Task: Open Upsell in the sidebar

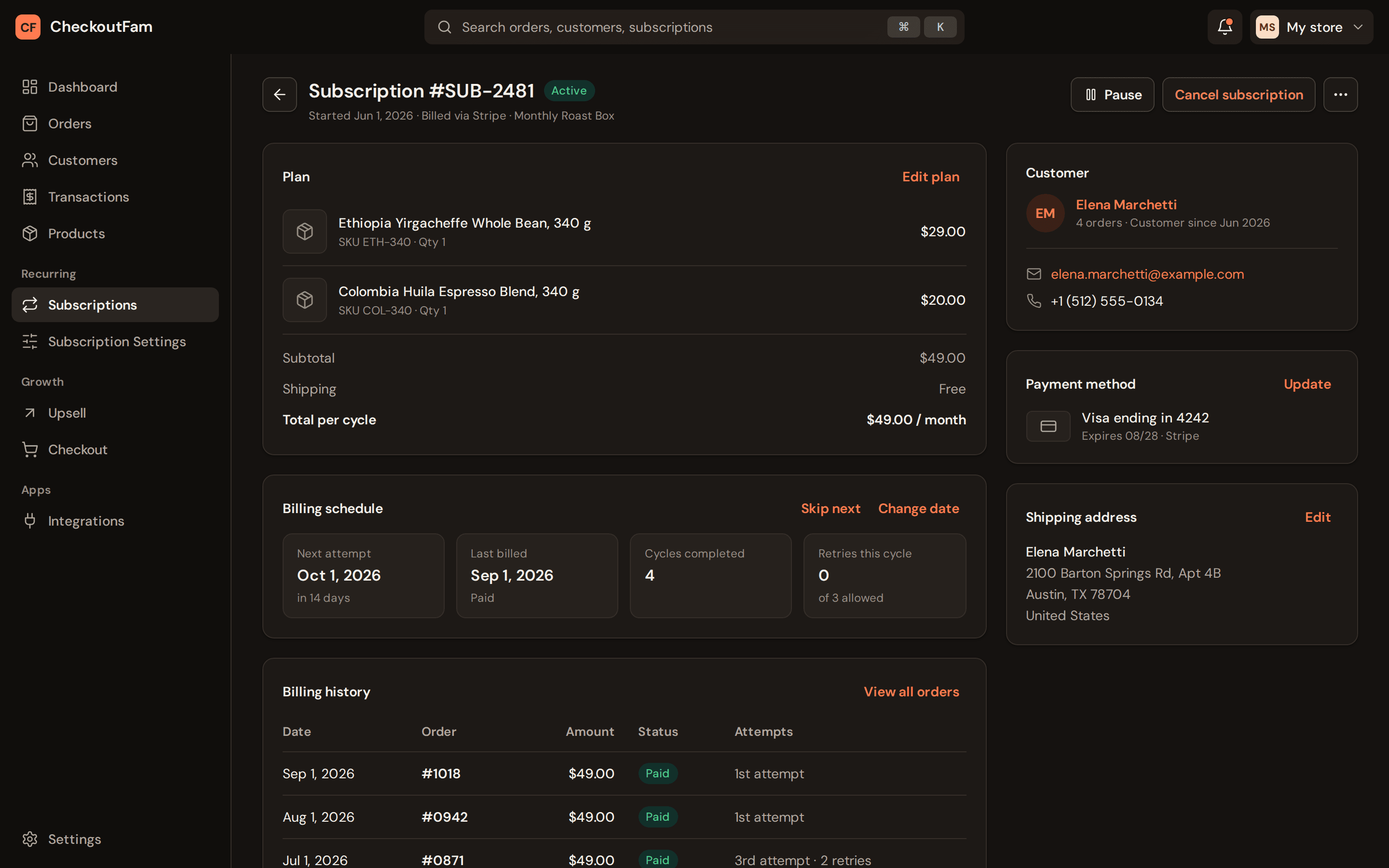Action: (x=115, y=413)
